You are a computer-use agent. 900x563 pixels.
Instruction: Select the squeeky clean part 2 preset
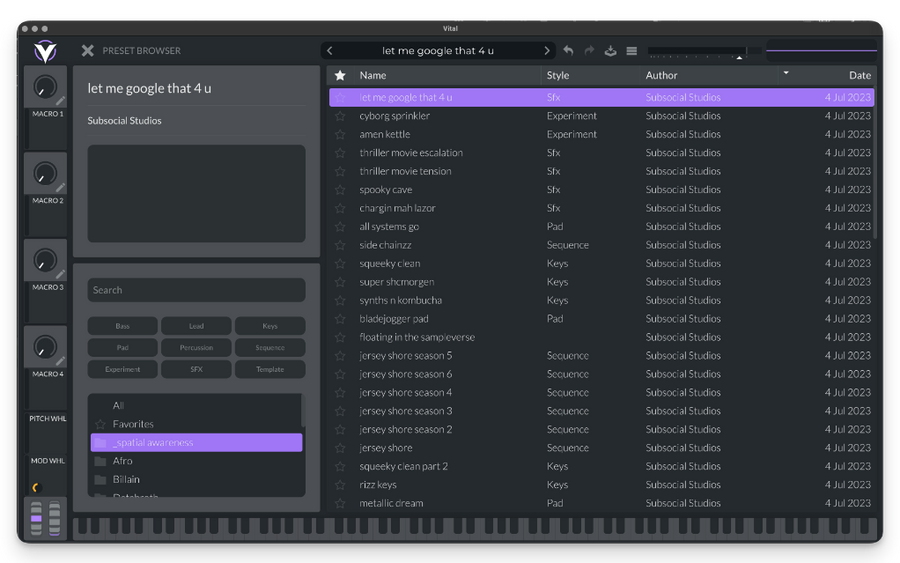coord(602,467)
